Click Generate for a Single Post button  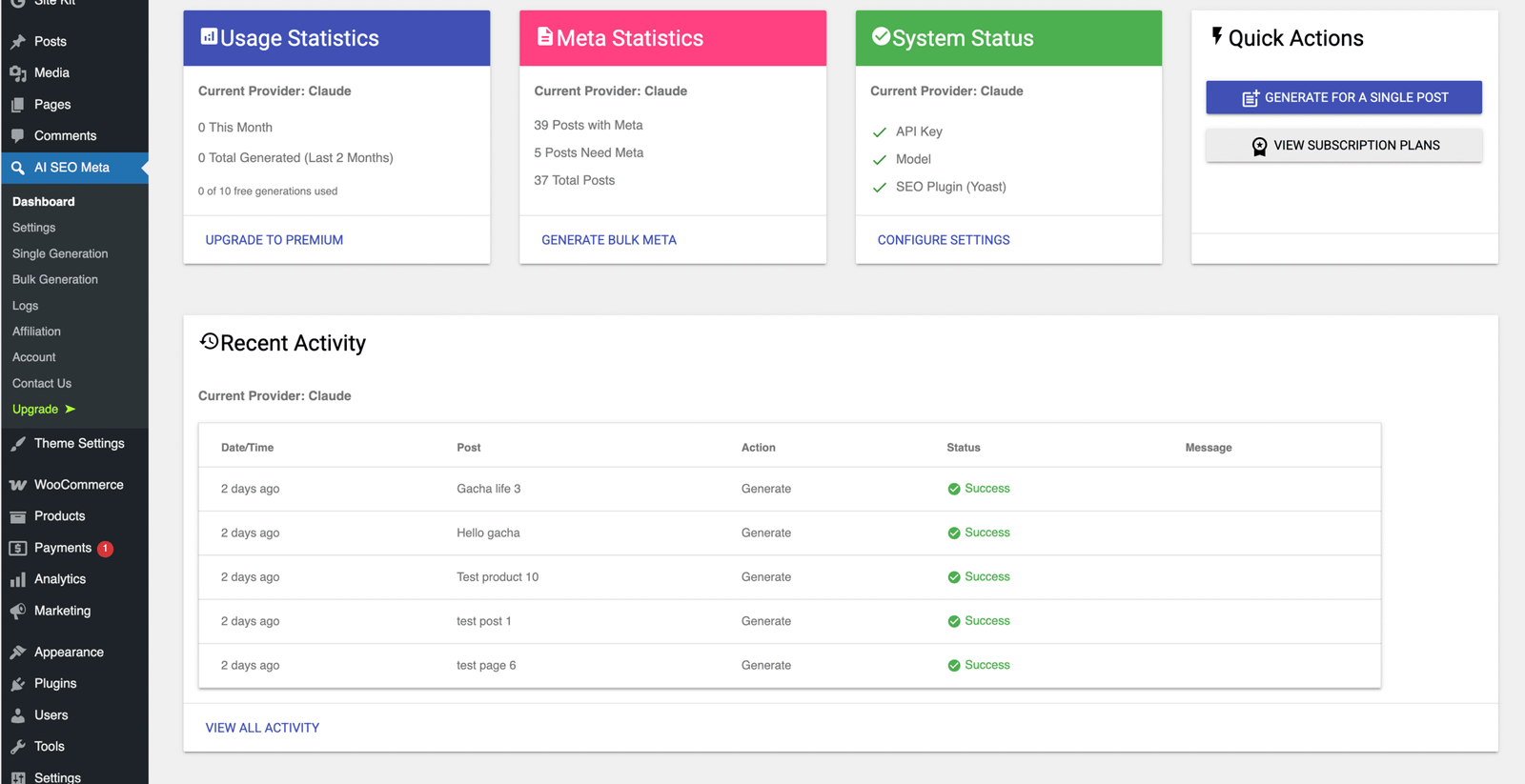pyautogui.click(x=1344, y=97)
